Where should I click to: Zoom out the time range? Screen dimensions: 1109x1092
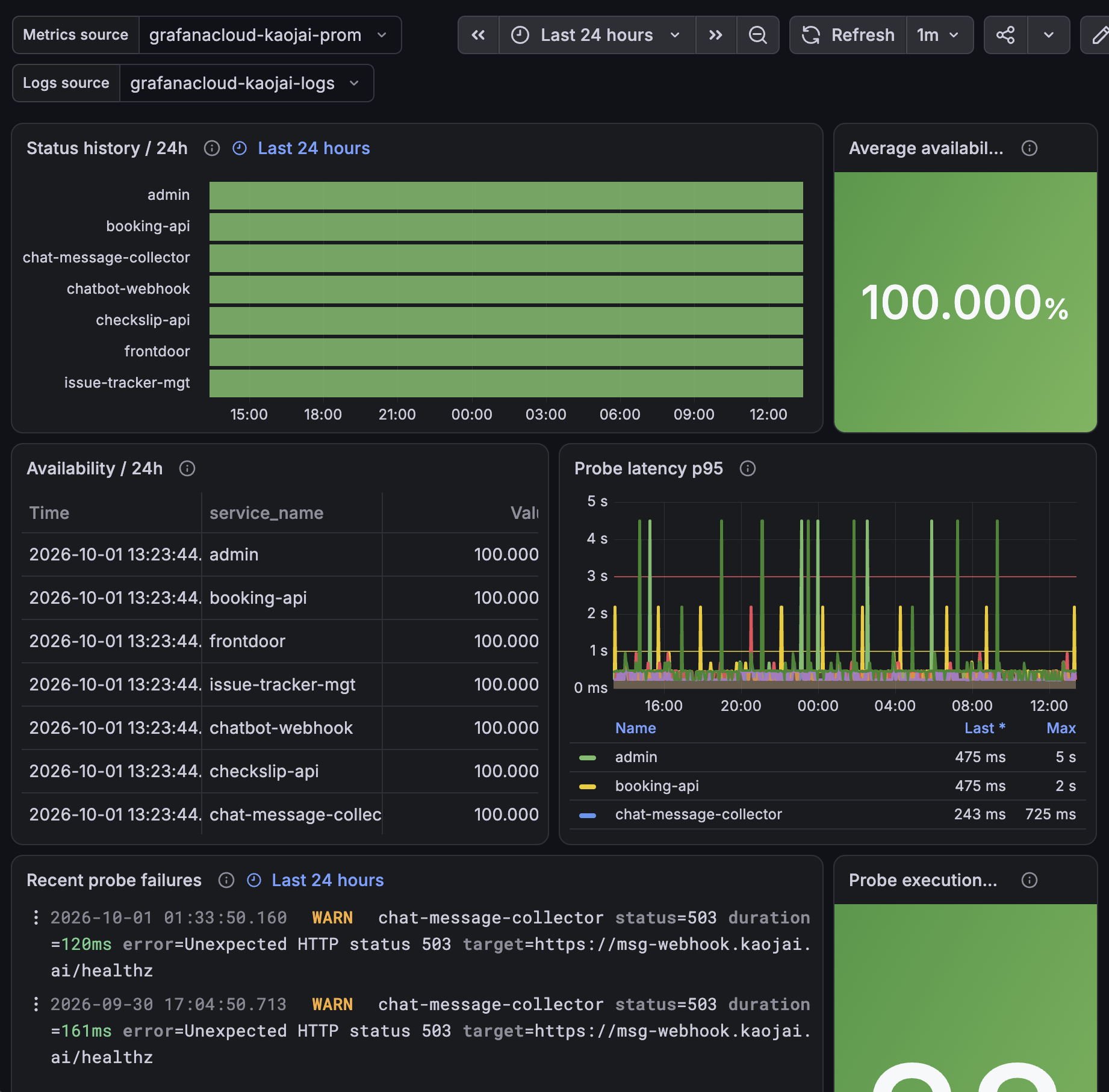(x=758, y=35)
